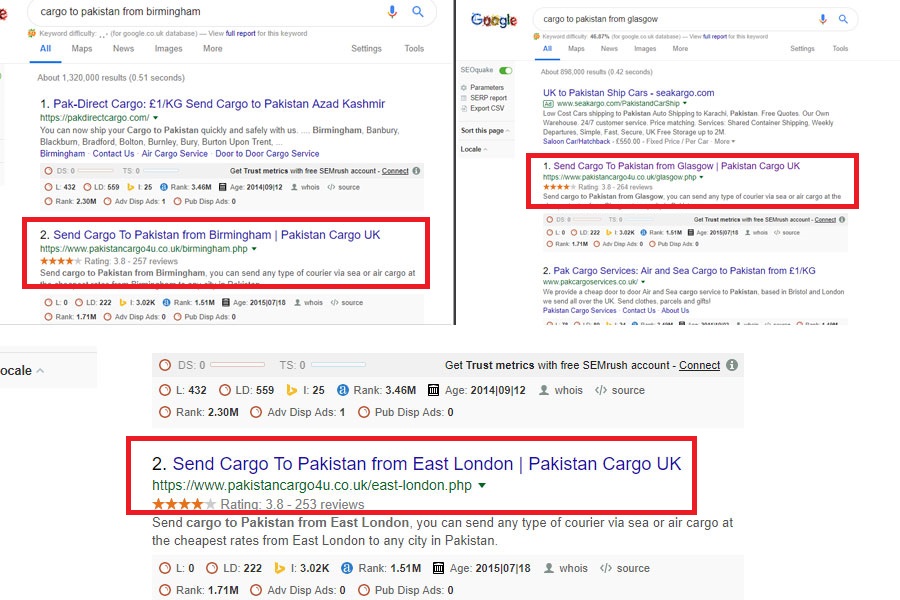Image resolution: width=900 pixels, height=600 pixels.
Task: Click the info icon beside bottom Connect link
Action: 732,365
